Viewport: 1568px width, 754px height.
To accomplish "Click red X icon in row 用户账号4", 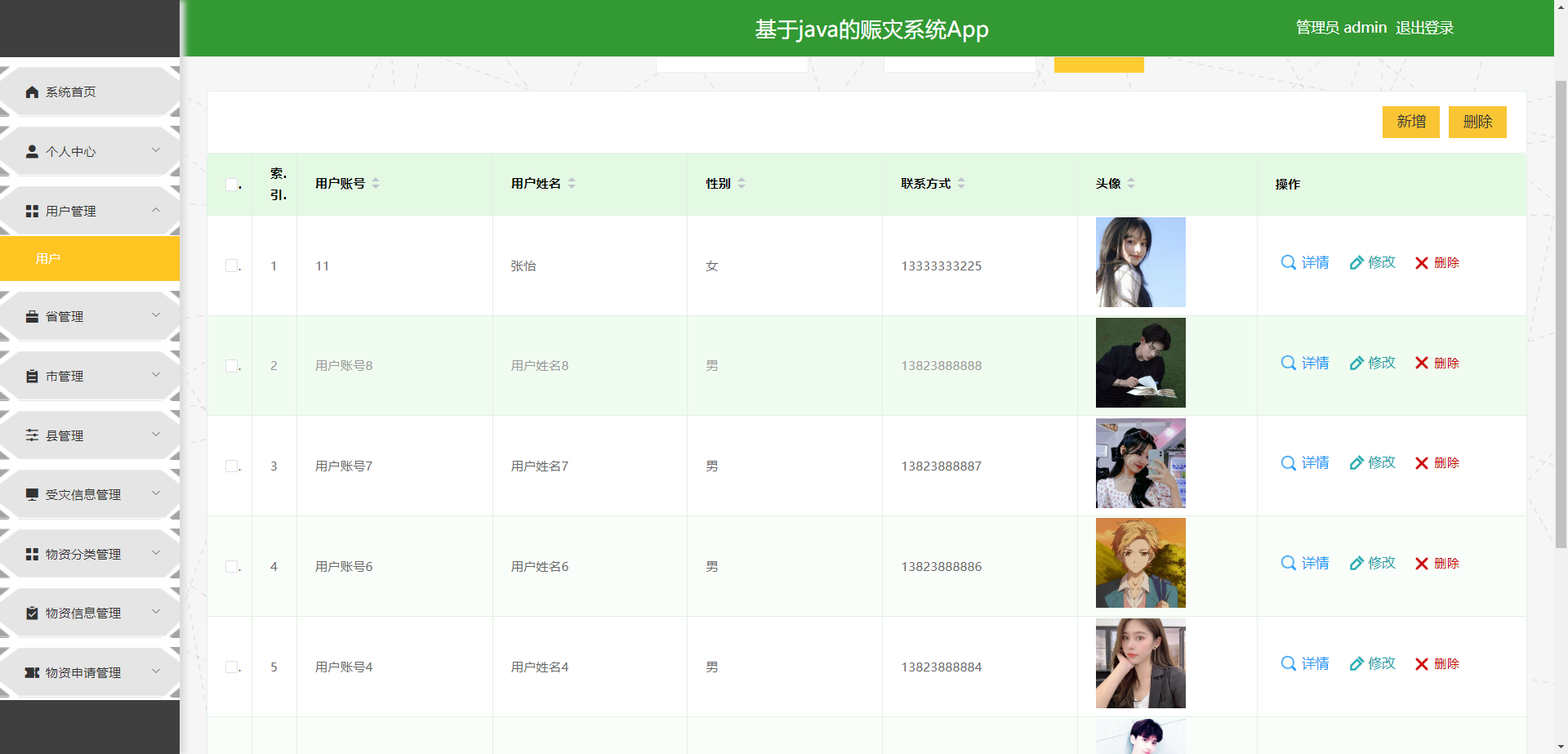I will click(x=1422, y=664).
